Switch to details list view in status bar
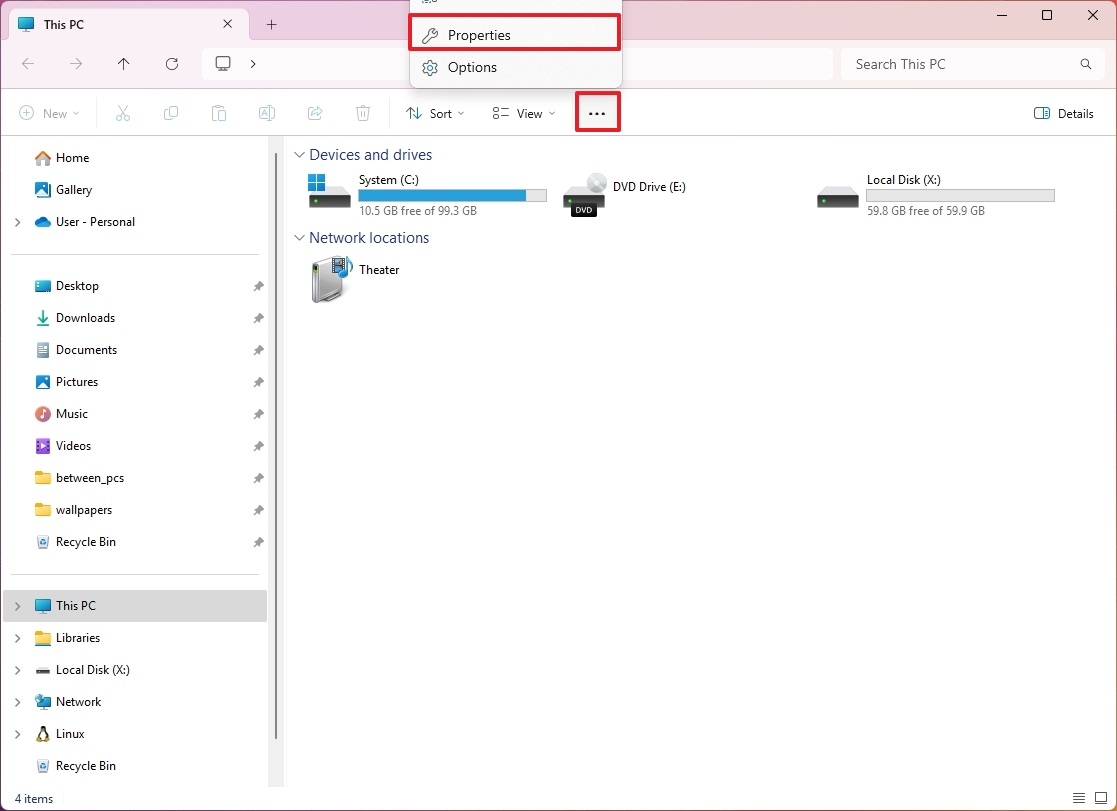Viewport: 1117px width, 811px height. 1078,798
